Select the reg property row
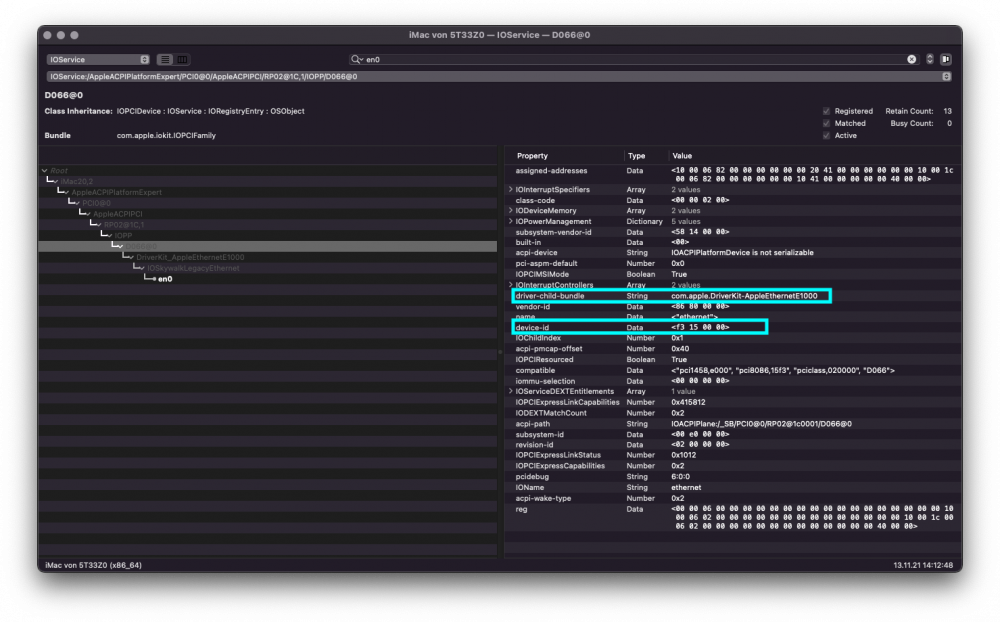This screenshot has height=622, width=1000. point(733,517)
